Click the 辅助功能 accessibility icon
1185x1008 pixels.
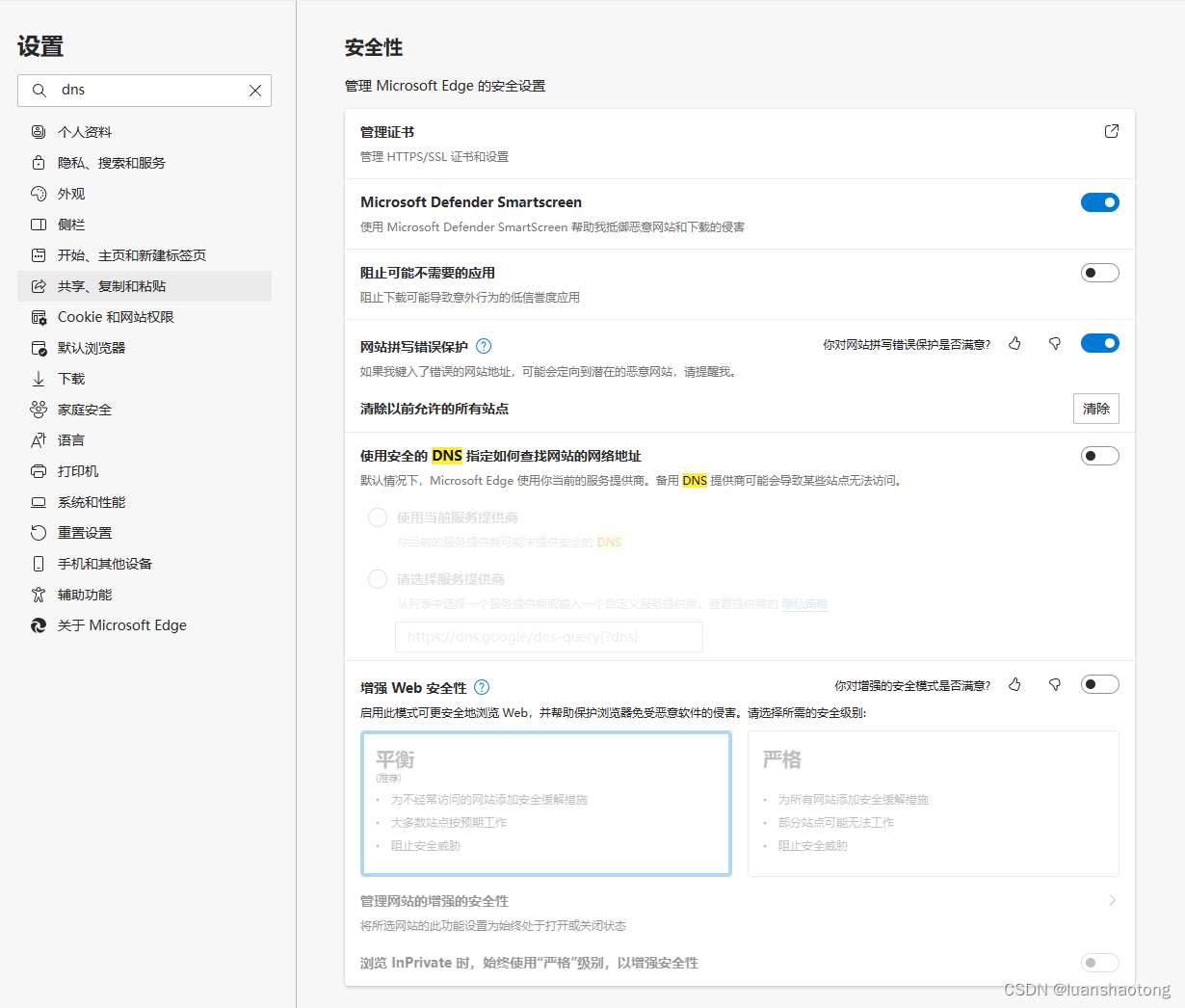click(39, 595)
